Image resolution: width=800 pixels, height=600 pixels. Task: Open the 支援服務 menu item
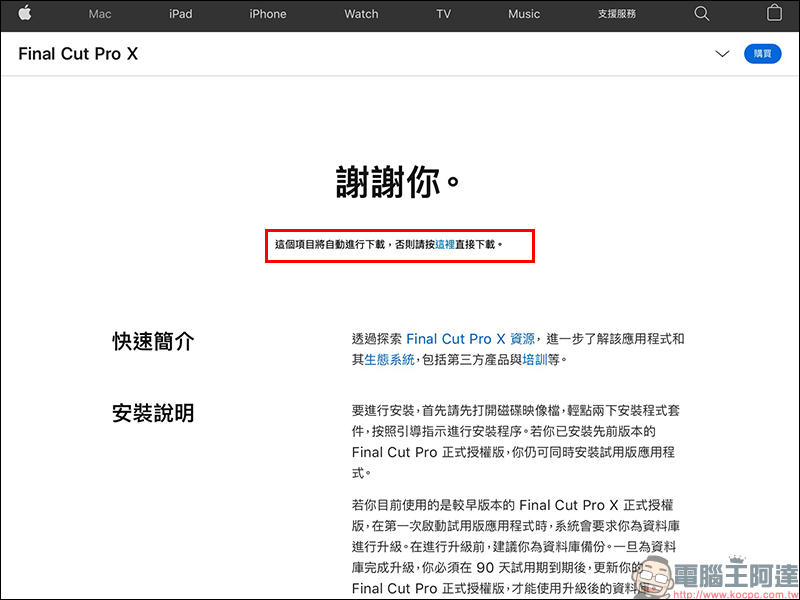(x=617, y=14)
